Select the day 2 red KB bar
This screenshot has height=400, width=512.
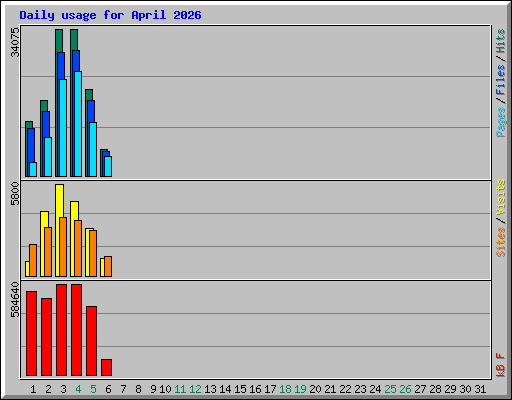coord(46,337)
